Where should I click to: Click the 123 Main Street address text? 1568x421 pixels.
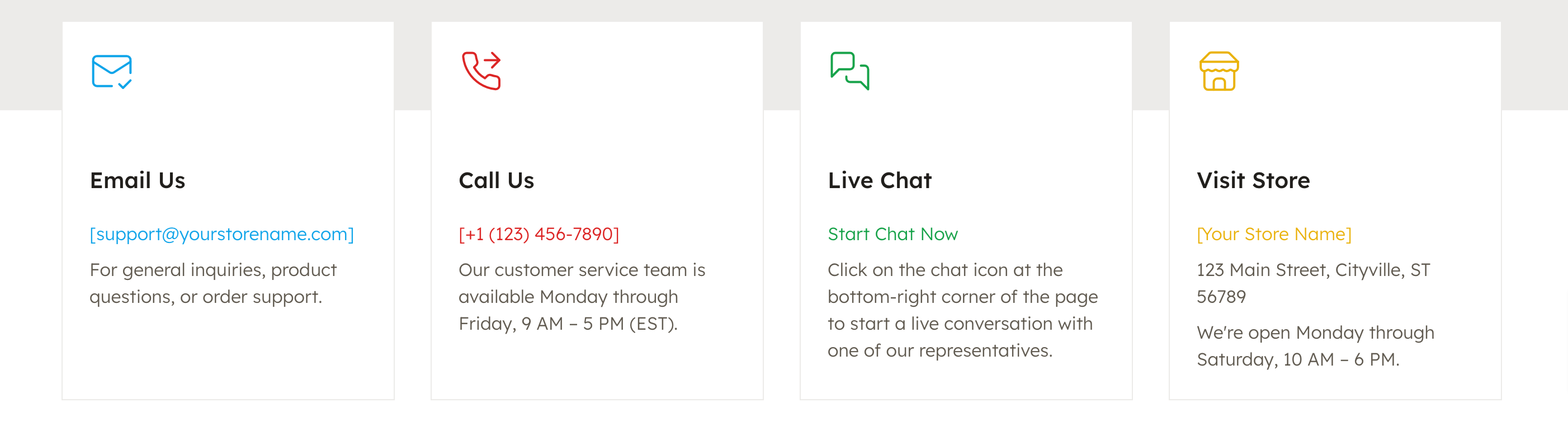coord(1313,283)
